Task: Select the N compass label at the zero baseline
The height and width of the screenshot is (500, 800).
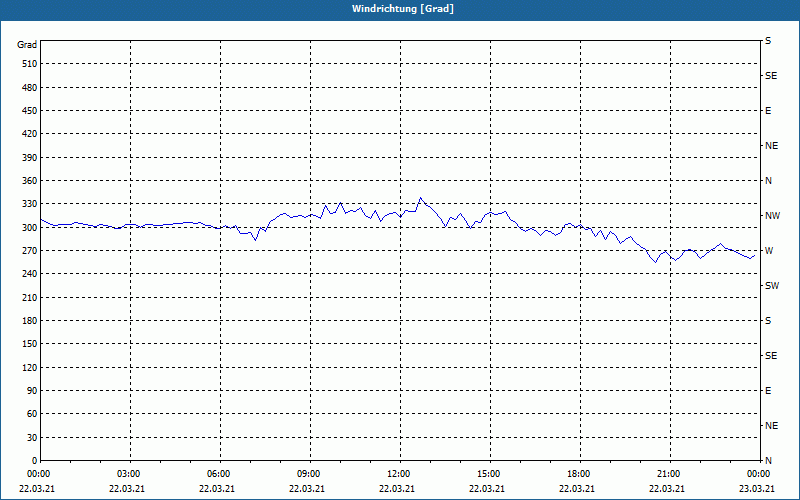Action: (768, 461)
